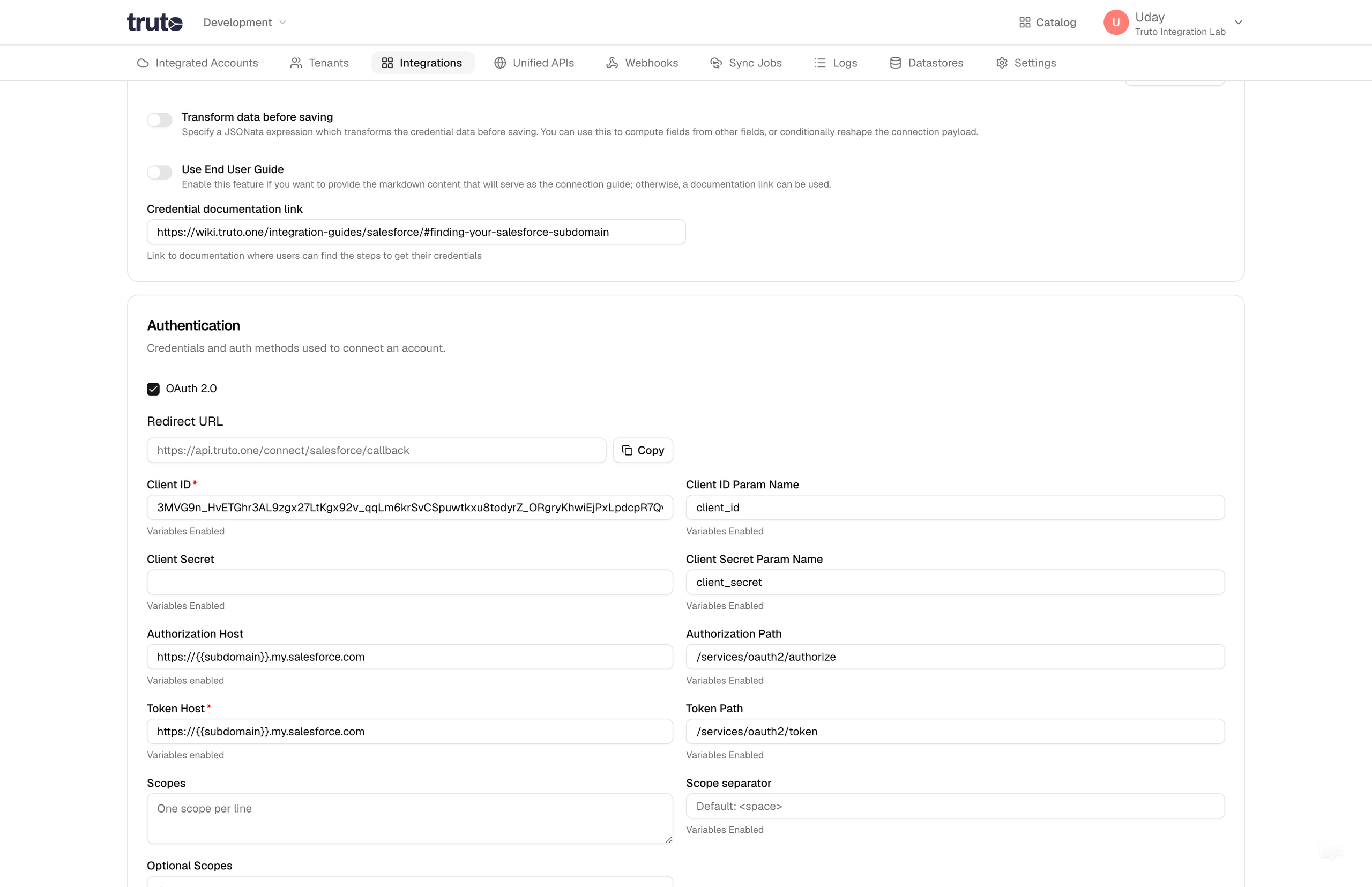This screenshot has width=1372, height=887.
Task: Edit the Client Secret Param Name field
Action: pos(955,582)
